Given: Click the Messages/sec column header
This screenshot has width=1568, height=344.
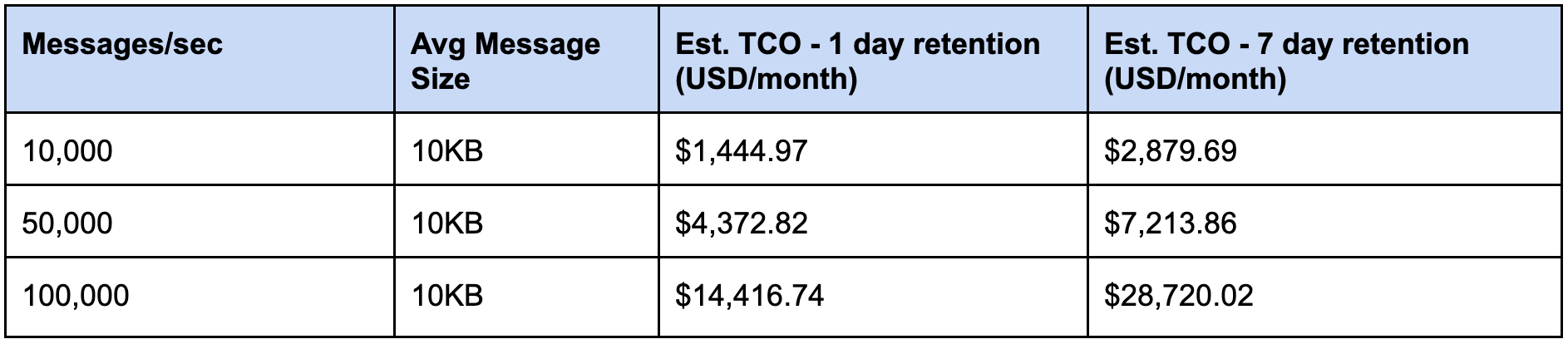Looking at the screenshot, I should (x=122, y=45).
